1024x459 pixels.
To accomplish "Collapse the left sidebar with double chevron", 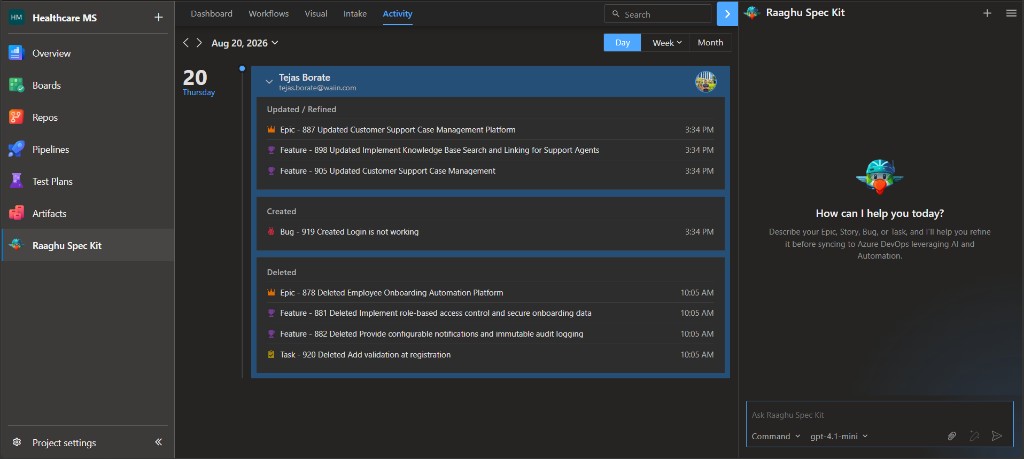I will tap(159, 442).
